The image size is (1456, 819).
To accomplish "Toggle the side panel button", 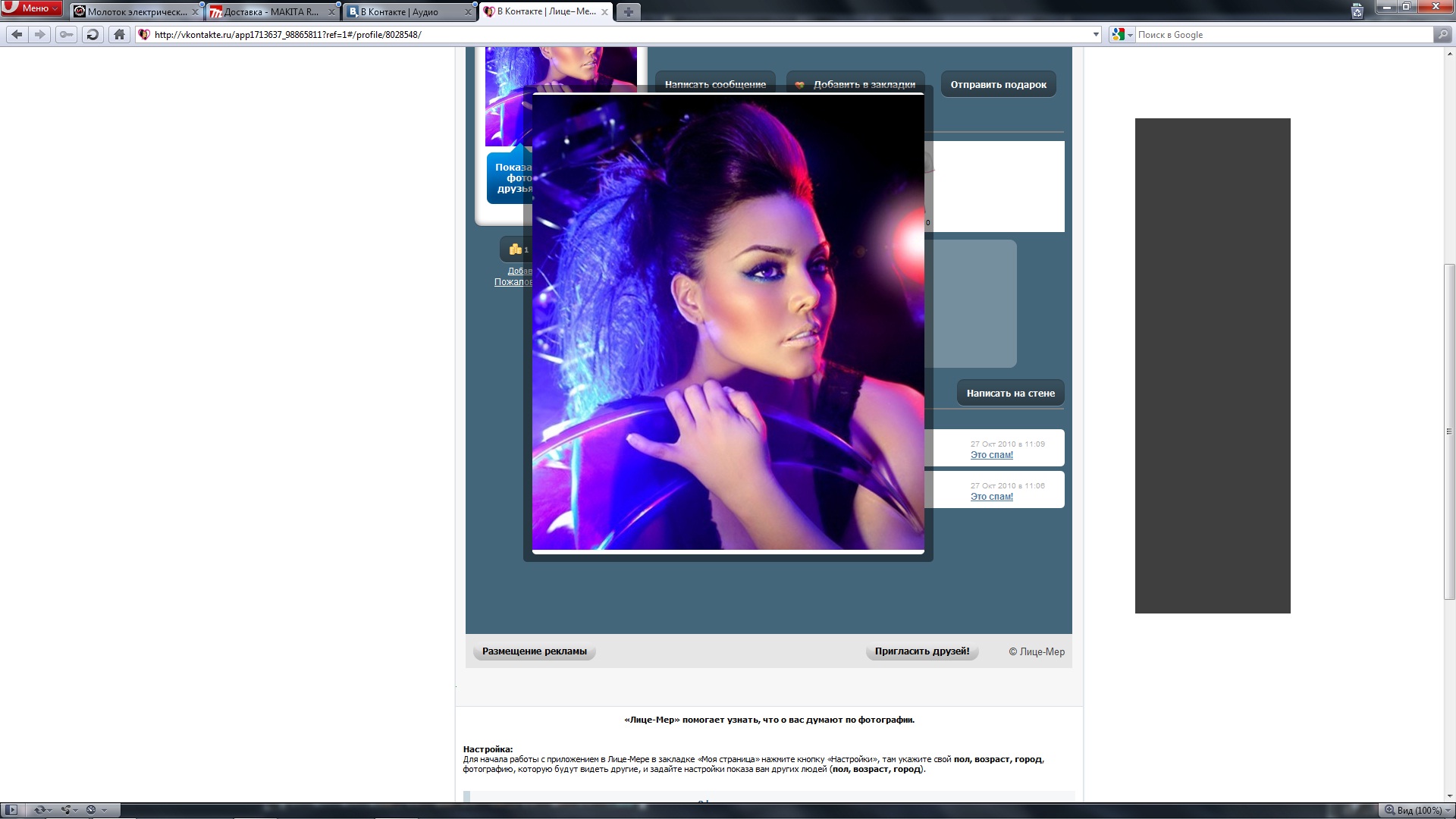I will point(11,810).
